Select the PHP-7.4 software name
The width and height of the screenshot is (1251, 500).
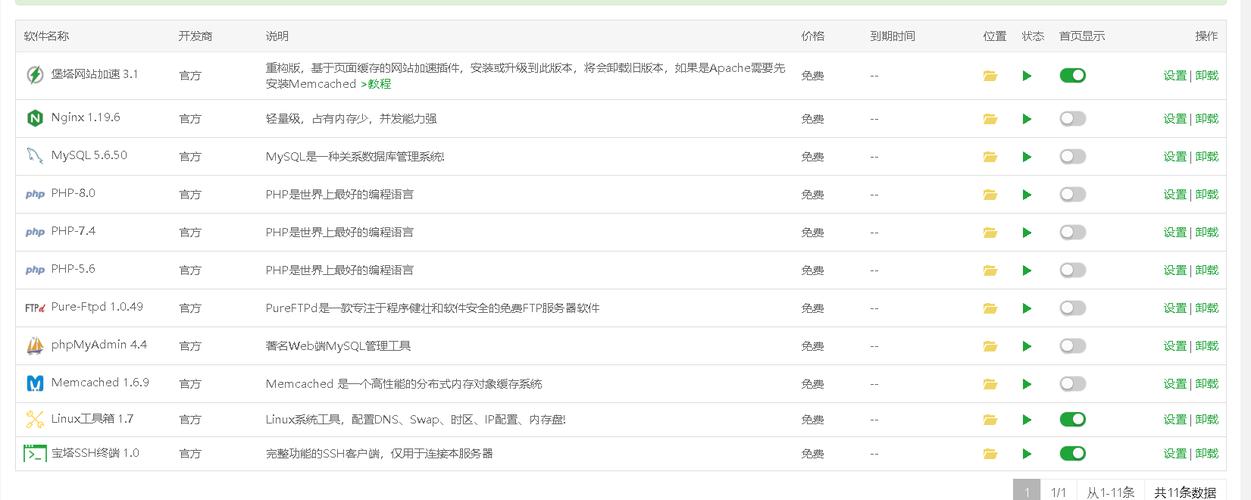pos(73,231)
